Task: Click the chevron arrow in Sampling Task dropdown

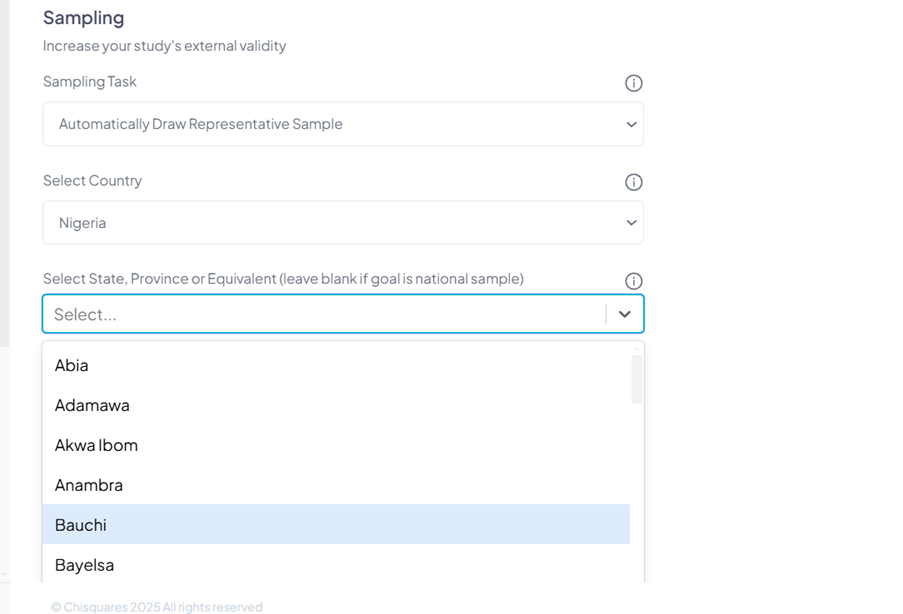Action: coord(631,124)
